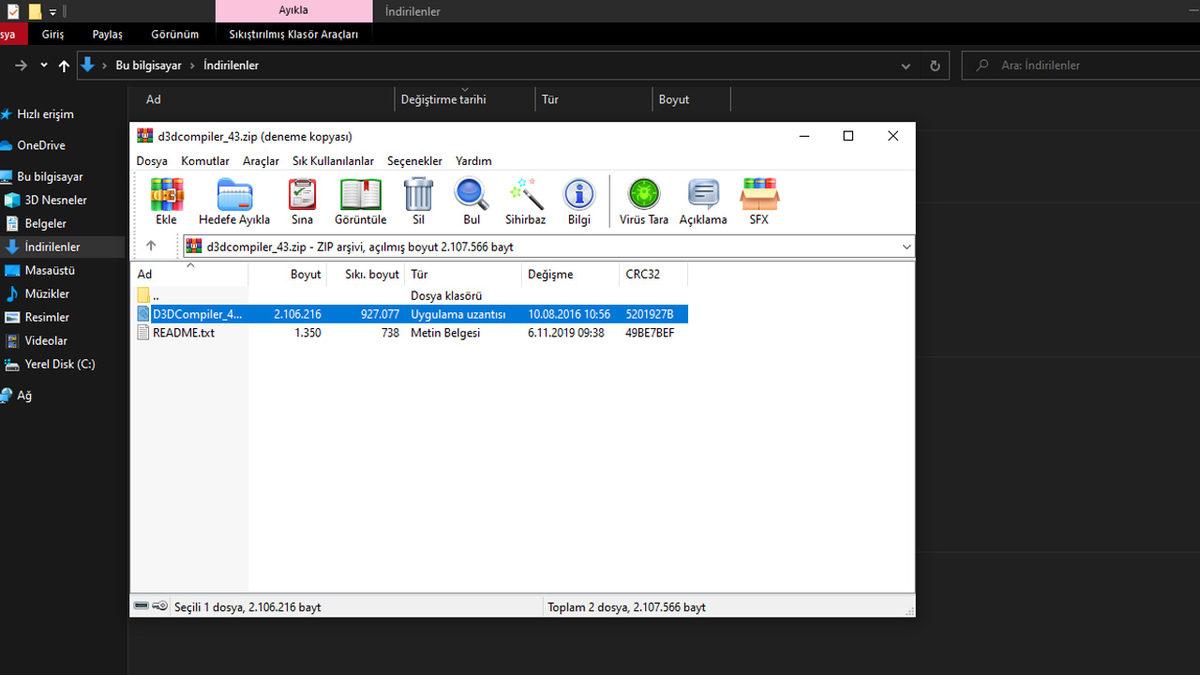This screenshot has height=675, width=1200.
Task: Run the Sına archive test tool
Action: pyautogui.click(x=301, y=200)
